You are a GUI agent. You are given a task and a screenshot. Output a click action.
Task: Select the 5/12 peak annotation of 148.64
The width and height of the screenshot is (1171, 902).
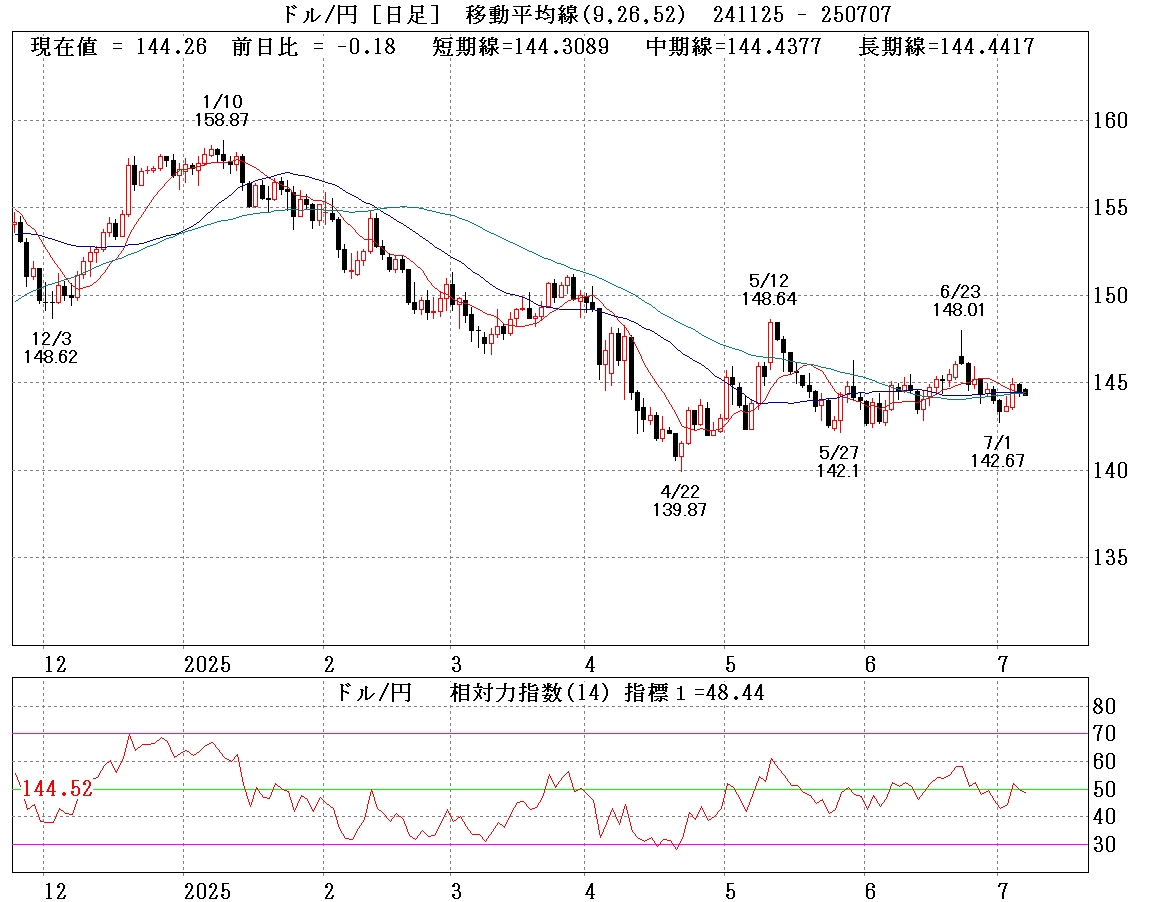pyautogui.click(x=769, y=289)
